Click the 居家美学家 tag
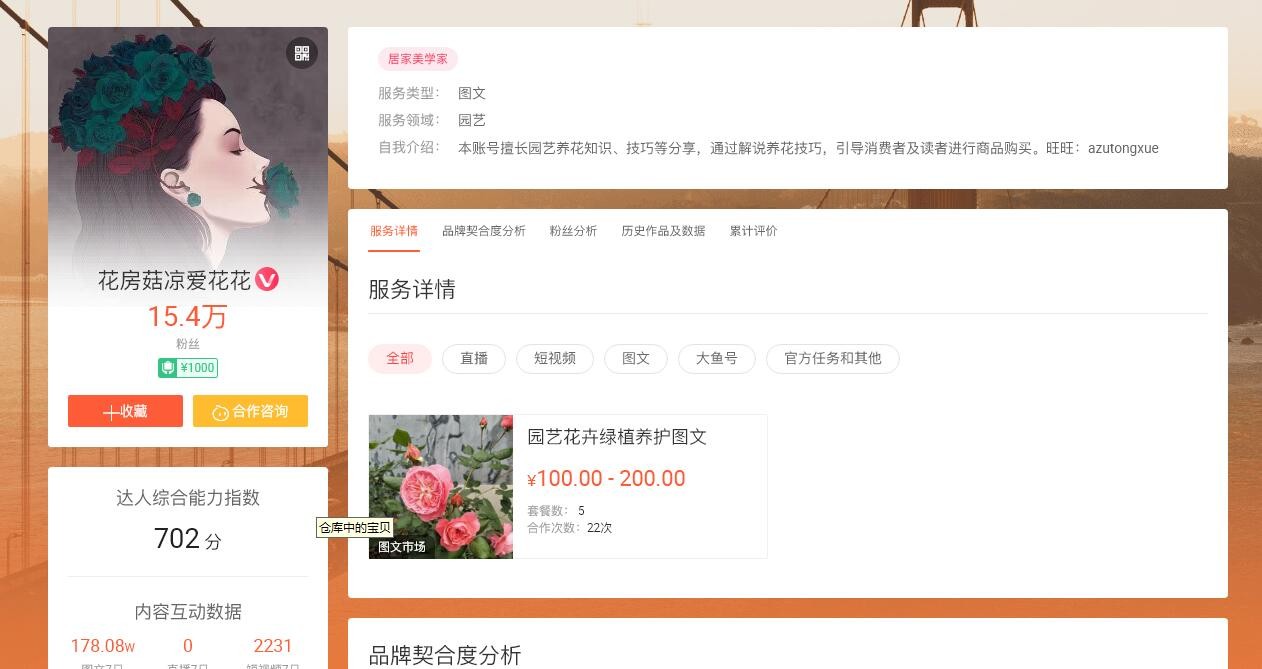1262x669 pixels. point(418,59)
